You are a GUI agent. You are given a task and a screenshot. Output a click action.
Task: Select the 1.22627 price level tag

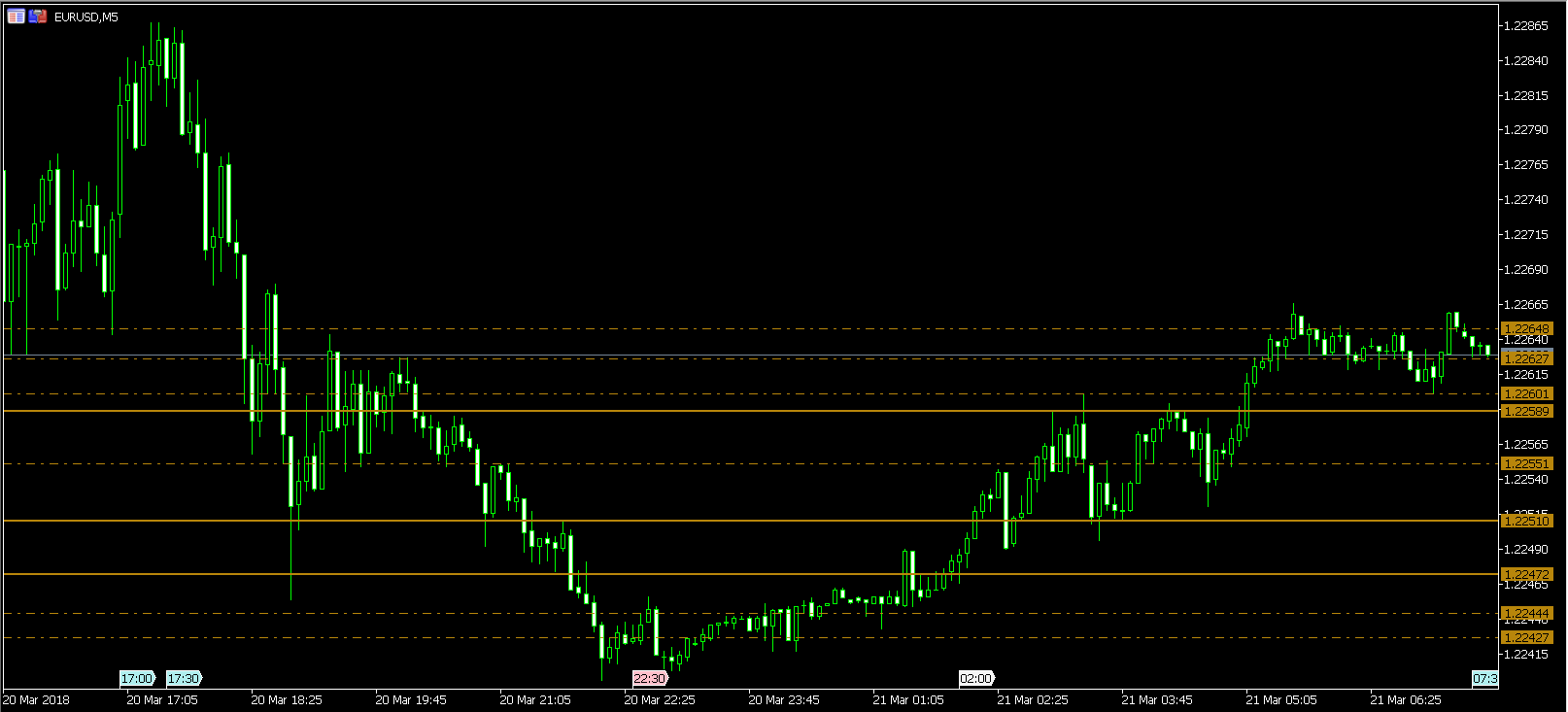1526,358
